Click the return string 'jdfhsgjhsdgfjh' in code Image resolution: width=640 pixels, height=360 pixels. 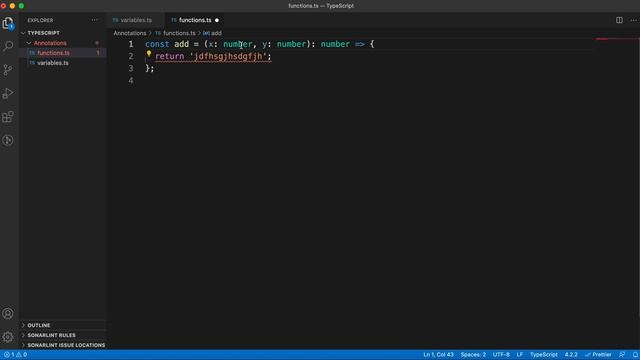click(228, 56)
